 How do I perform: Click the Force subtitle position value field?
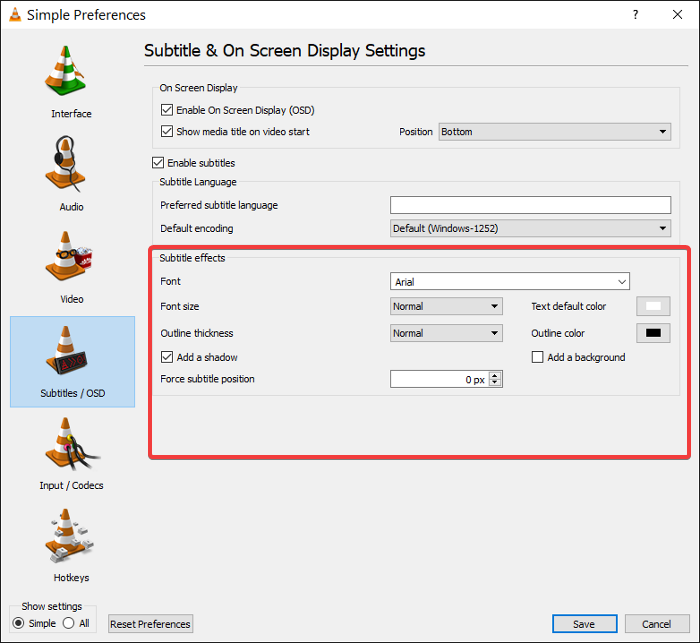(439, 379)
